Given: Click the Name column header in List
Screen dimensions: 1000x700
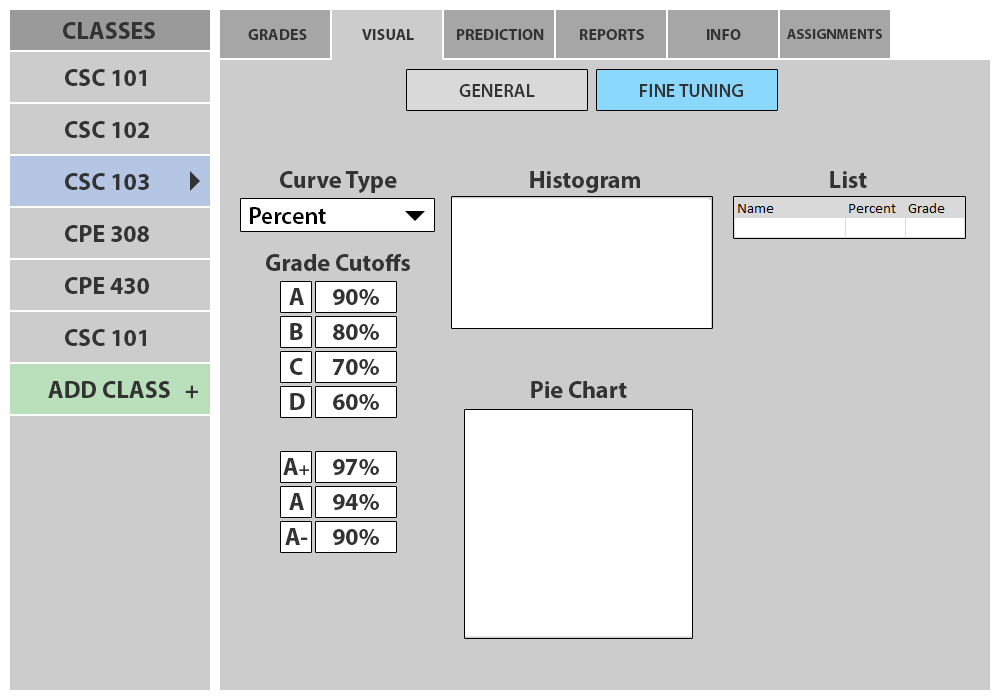Looking at the screenshot, I should point(756,209).
